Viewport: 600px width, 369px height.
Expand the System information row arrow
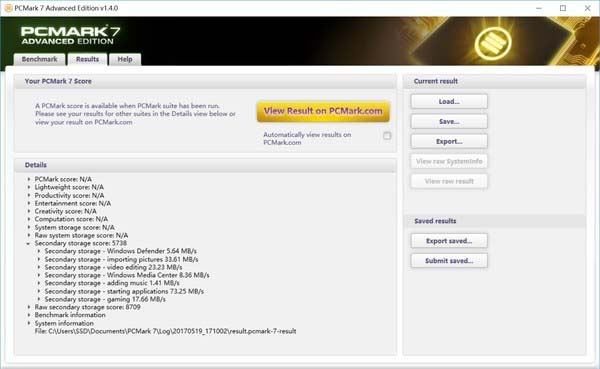point(29,323)
